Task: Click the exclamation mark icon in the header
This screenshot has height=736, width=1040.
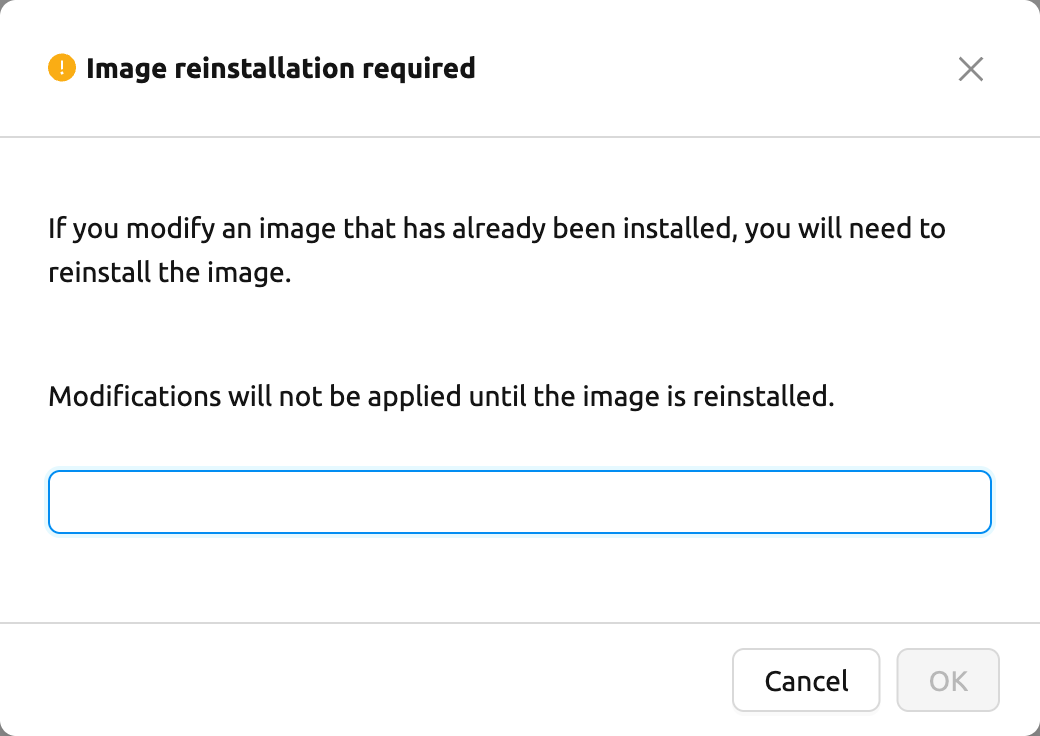Action: (x=62, y=68)
